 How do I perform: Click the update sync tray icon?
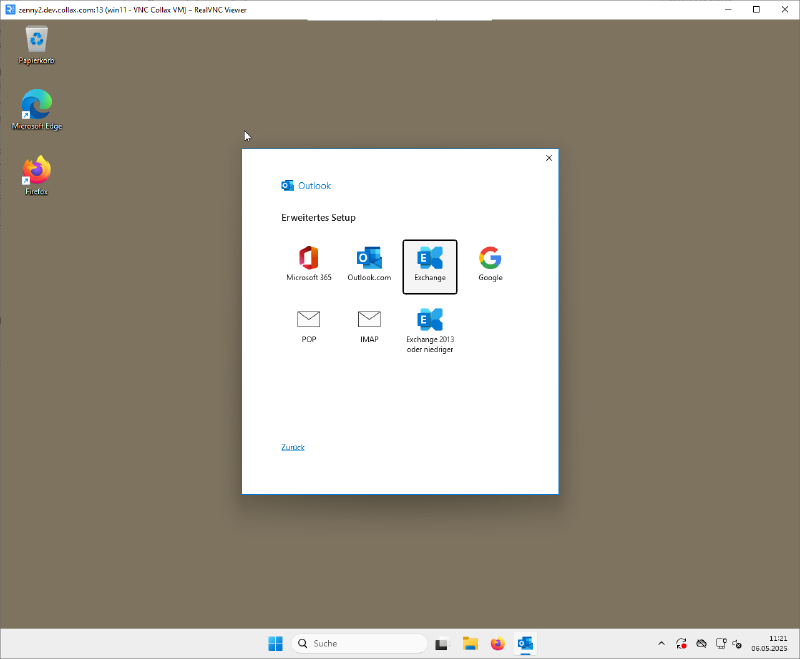tap(681, 644)
